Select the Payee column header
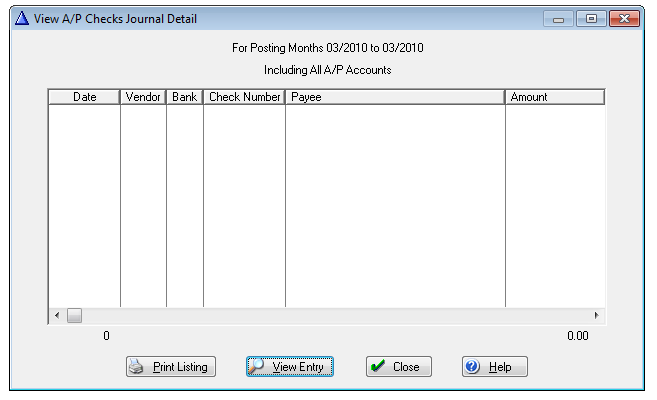This screenshot has width=657, height=400. 395,98
